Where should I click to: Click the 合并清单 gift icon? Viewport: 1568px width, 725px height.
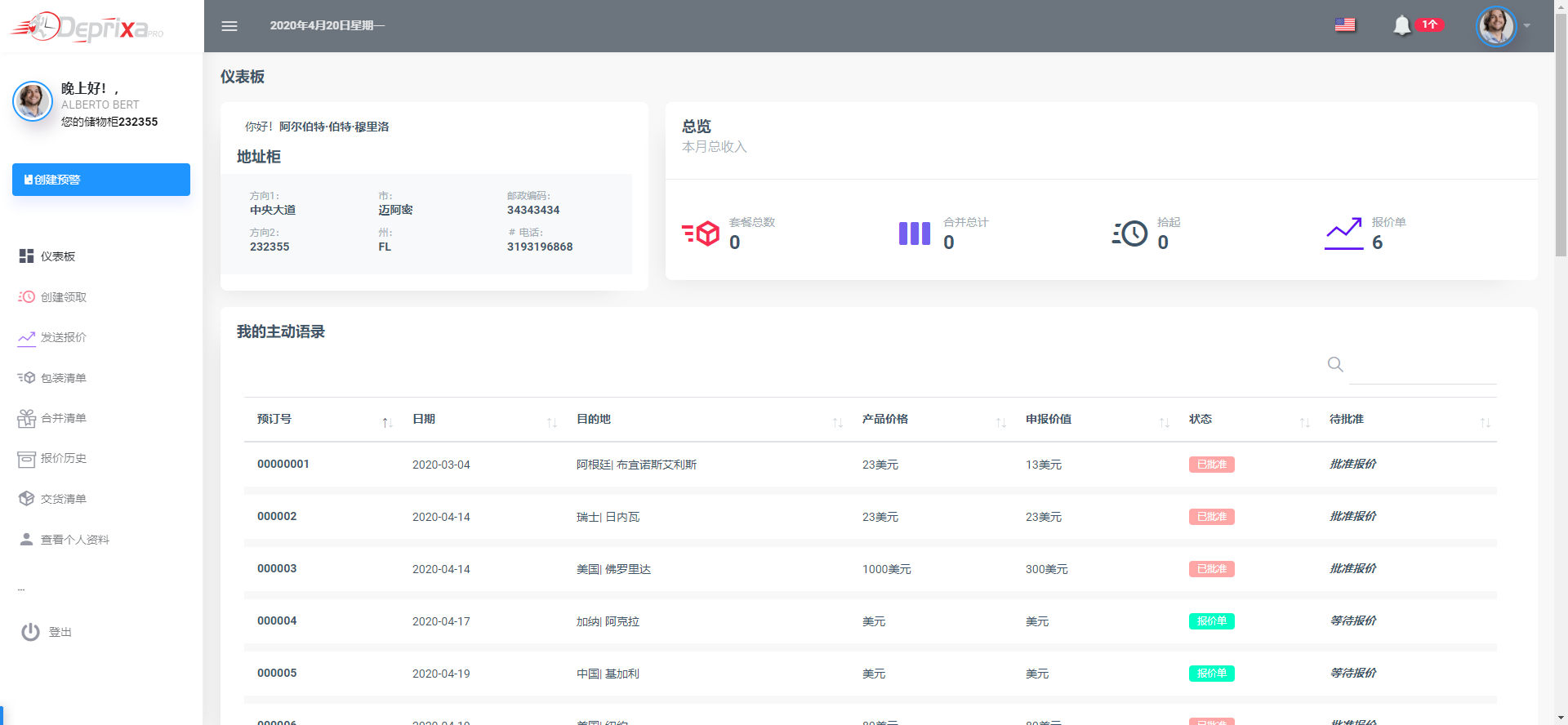coord(26,418)
